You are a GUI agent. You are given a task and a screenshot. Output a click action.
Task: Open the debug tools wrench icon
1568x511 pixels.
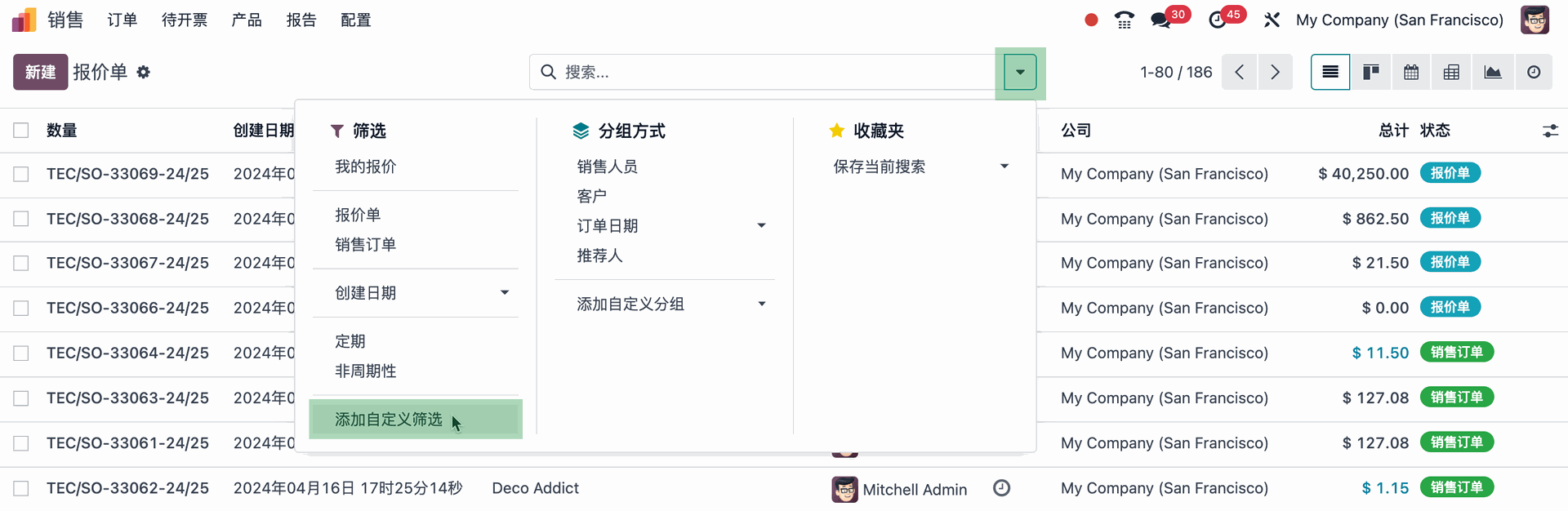pos(1272,20)
